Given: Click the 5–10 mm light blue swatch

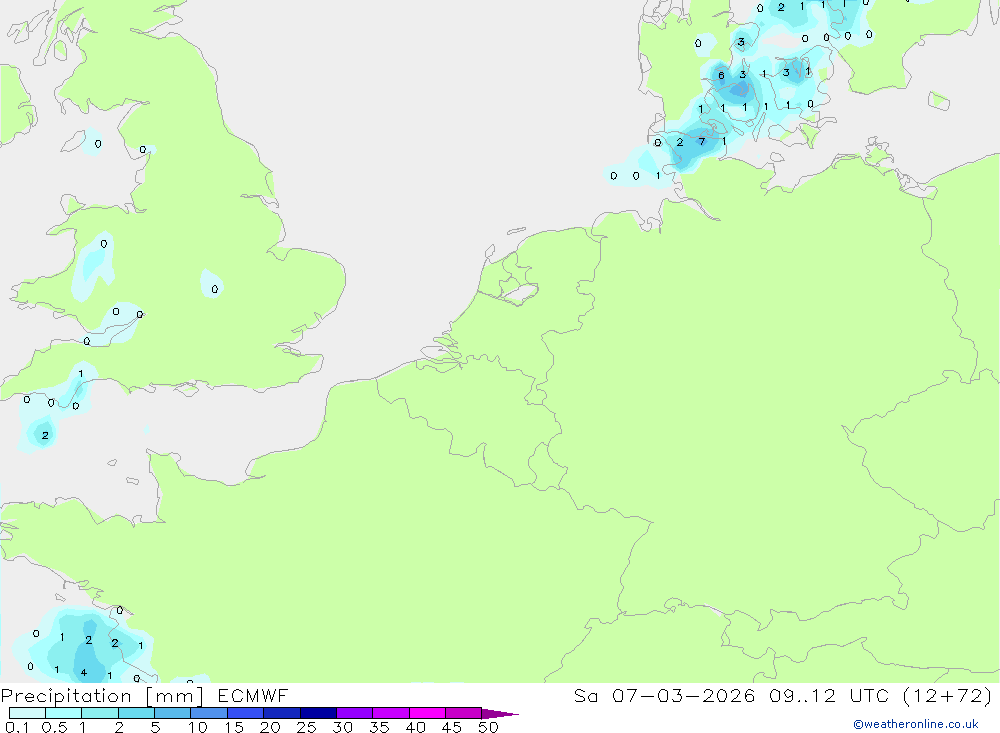Looking at the screenshot, I should coord(172,713).
